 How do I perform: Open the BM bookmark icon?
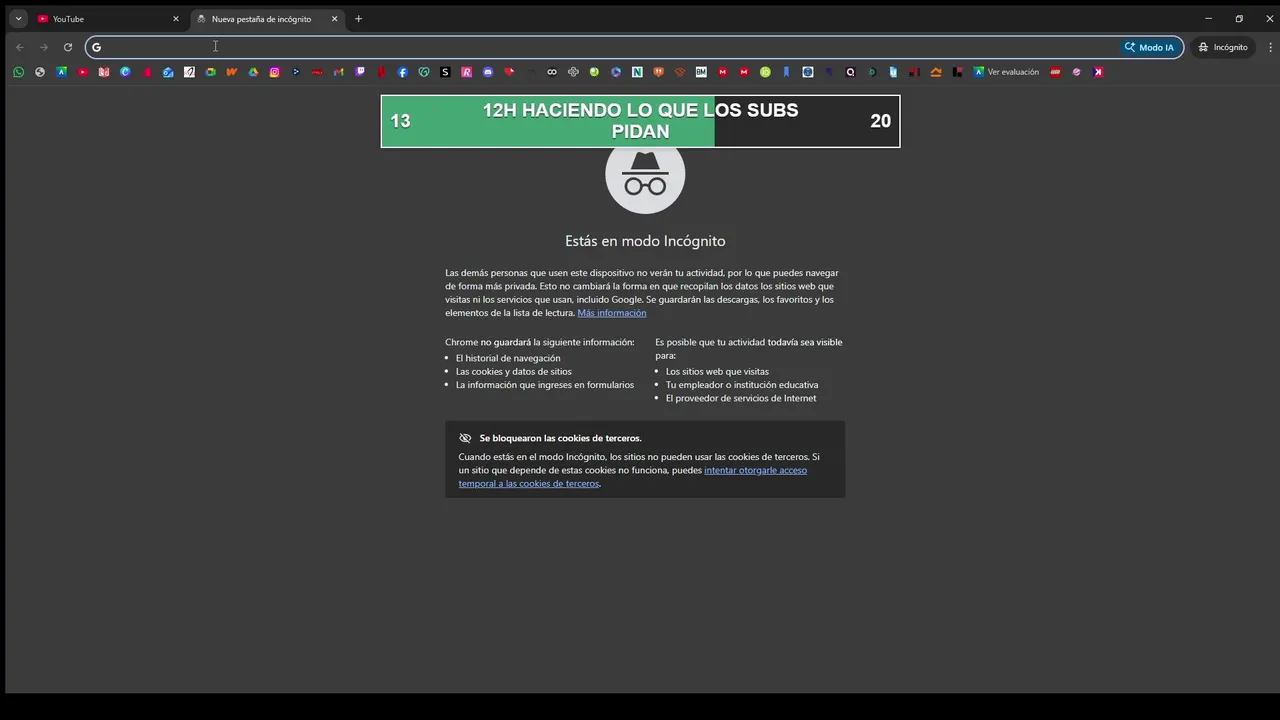point(701,72)
